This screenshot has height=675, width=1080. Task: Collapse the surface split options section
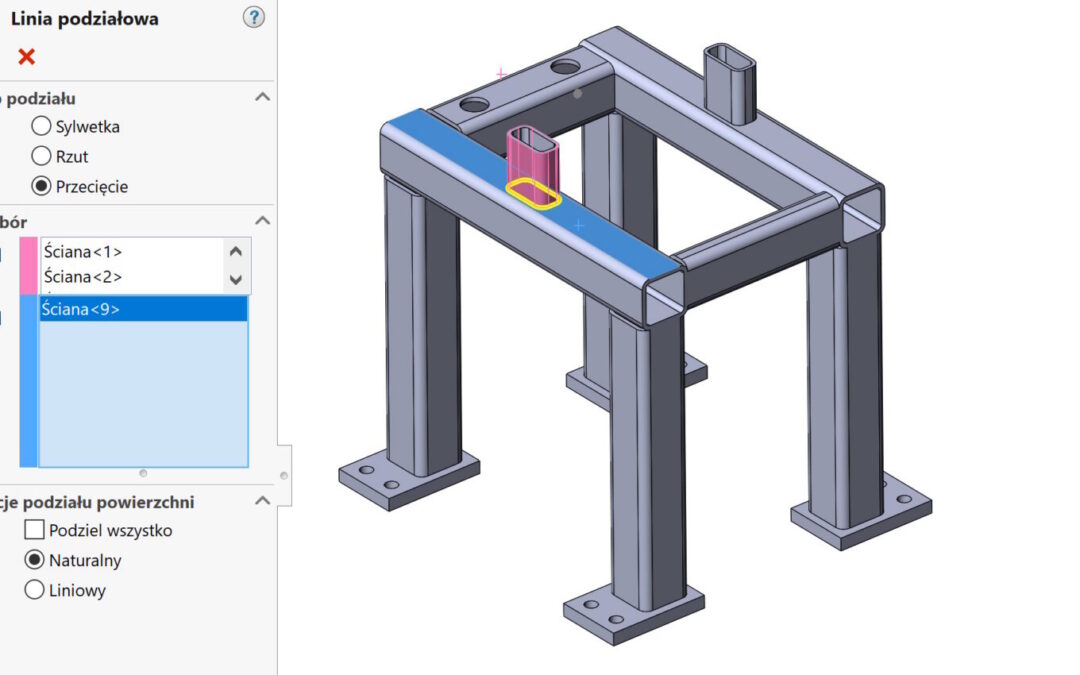(262, 501)
